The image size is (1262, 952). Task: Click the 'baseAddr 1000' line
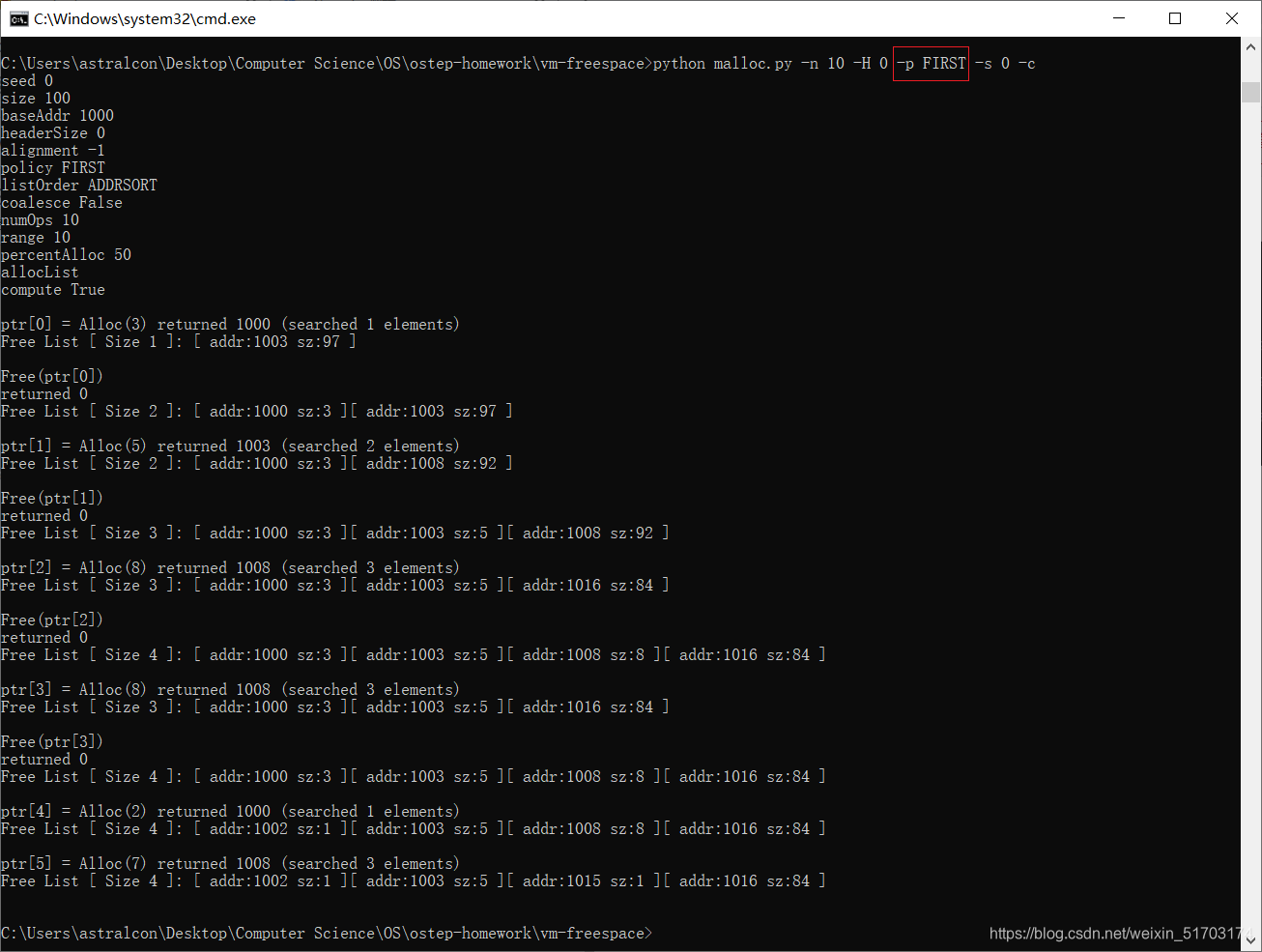[x=58, y=116]
